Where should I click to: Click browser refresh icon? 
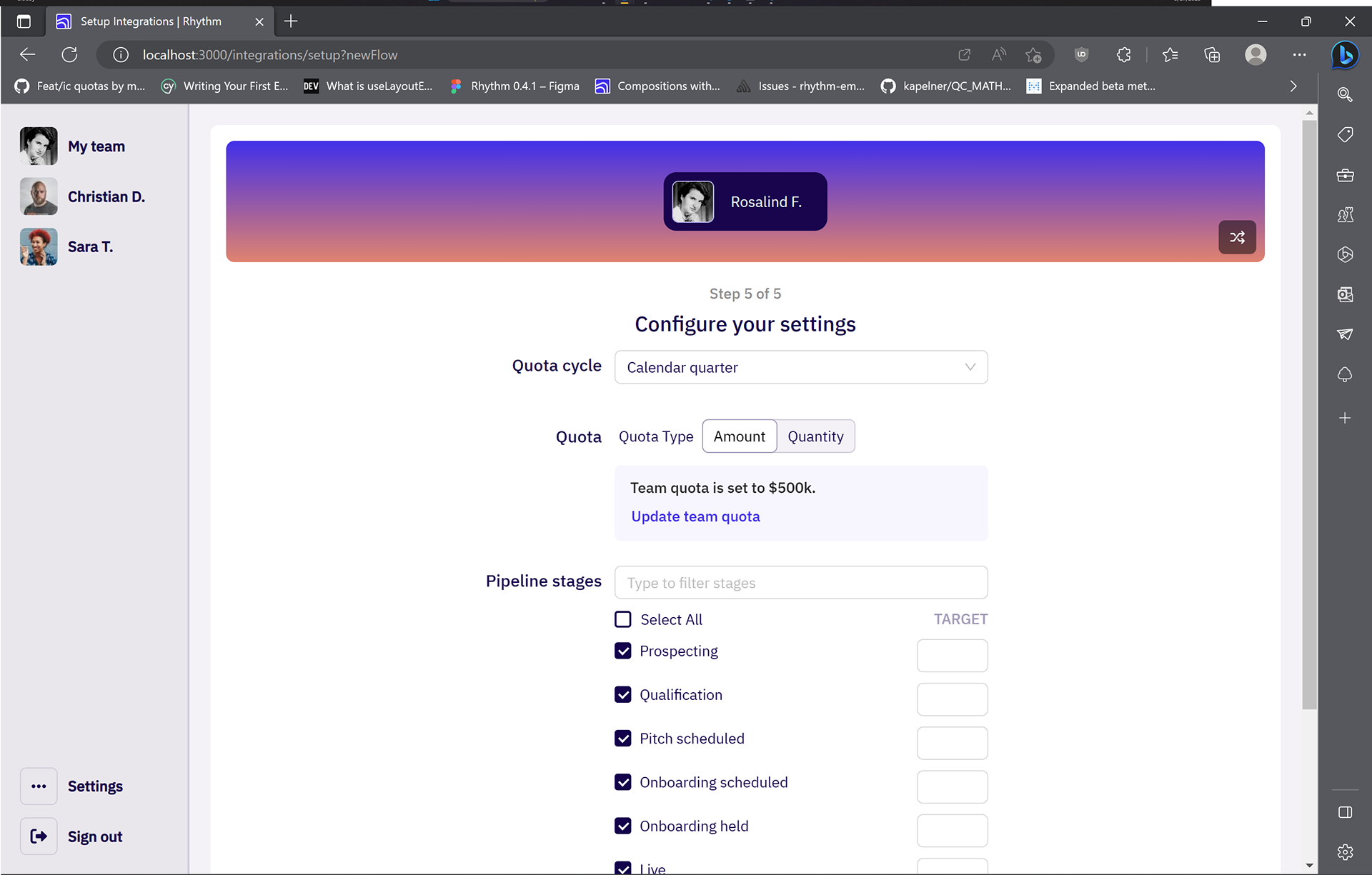(x=69, y=55)
